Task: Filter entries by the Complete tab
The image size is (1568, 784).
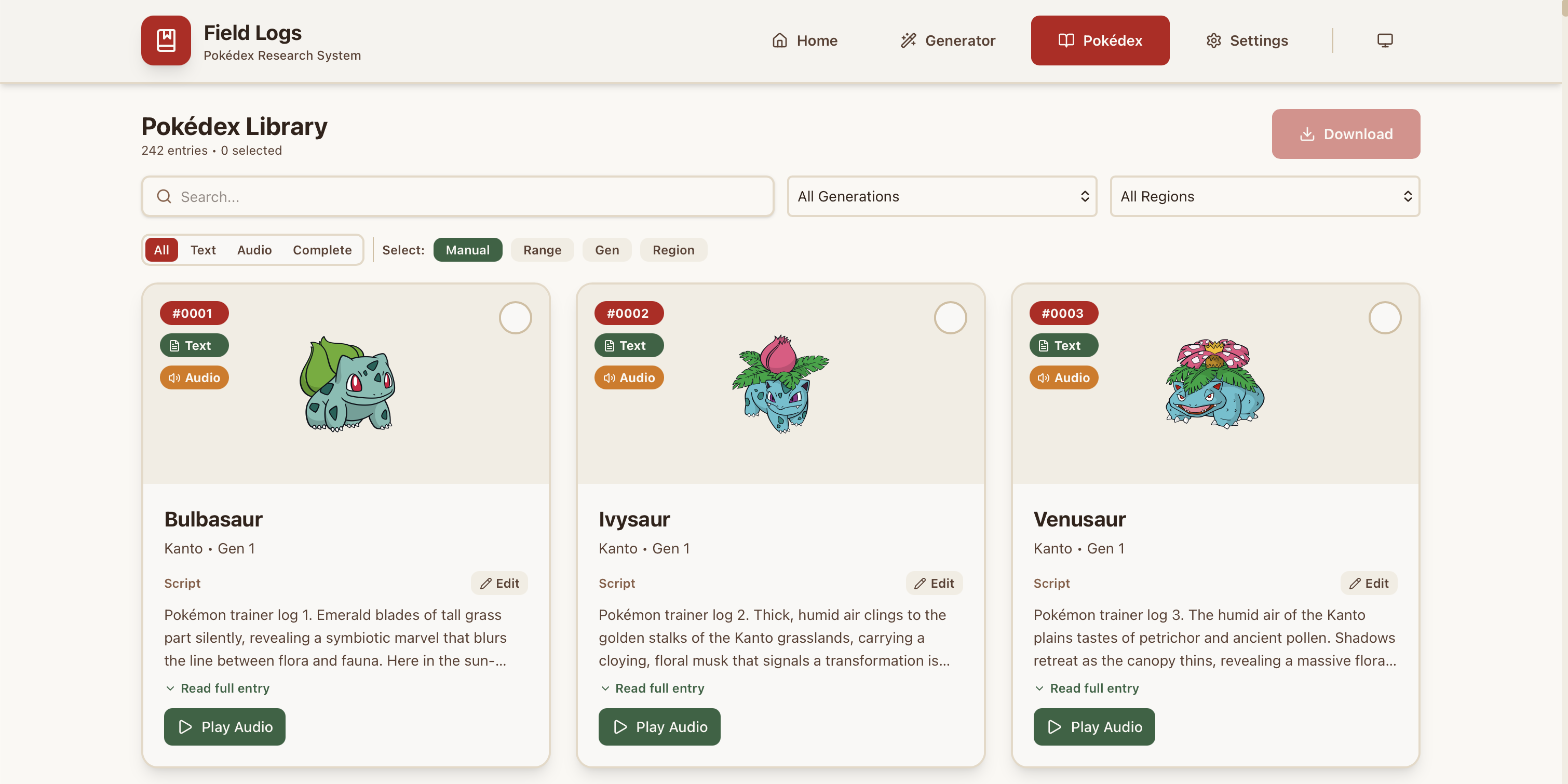Action: (322, 250)
